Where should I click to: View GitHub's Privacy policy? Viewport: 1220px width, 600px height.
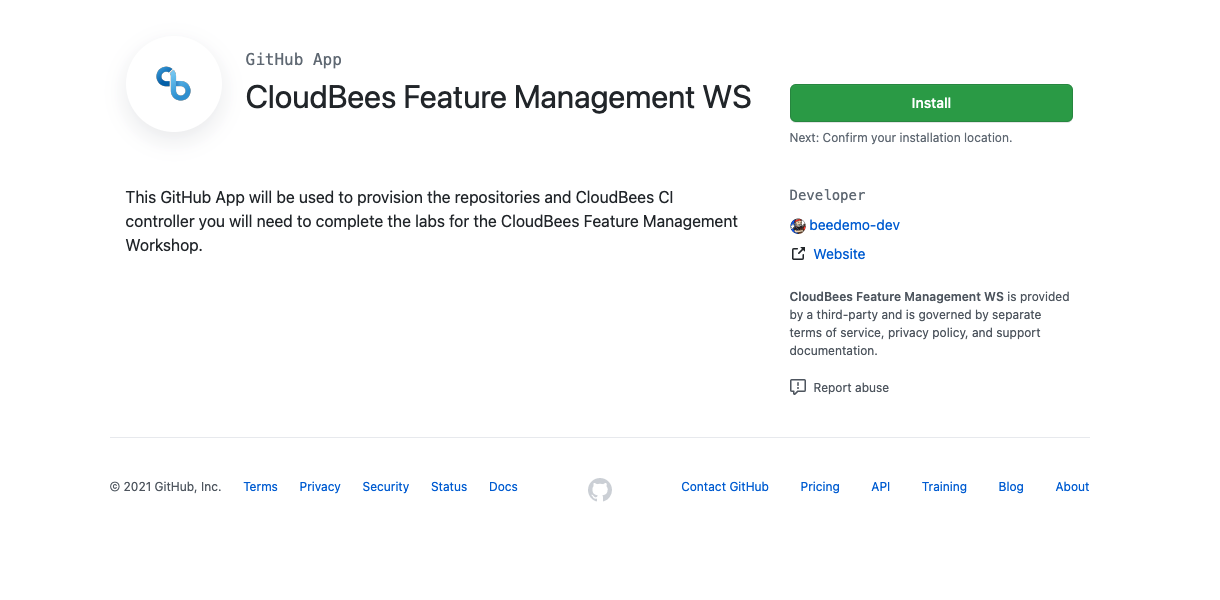click(319, 487)
